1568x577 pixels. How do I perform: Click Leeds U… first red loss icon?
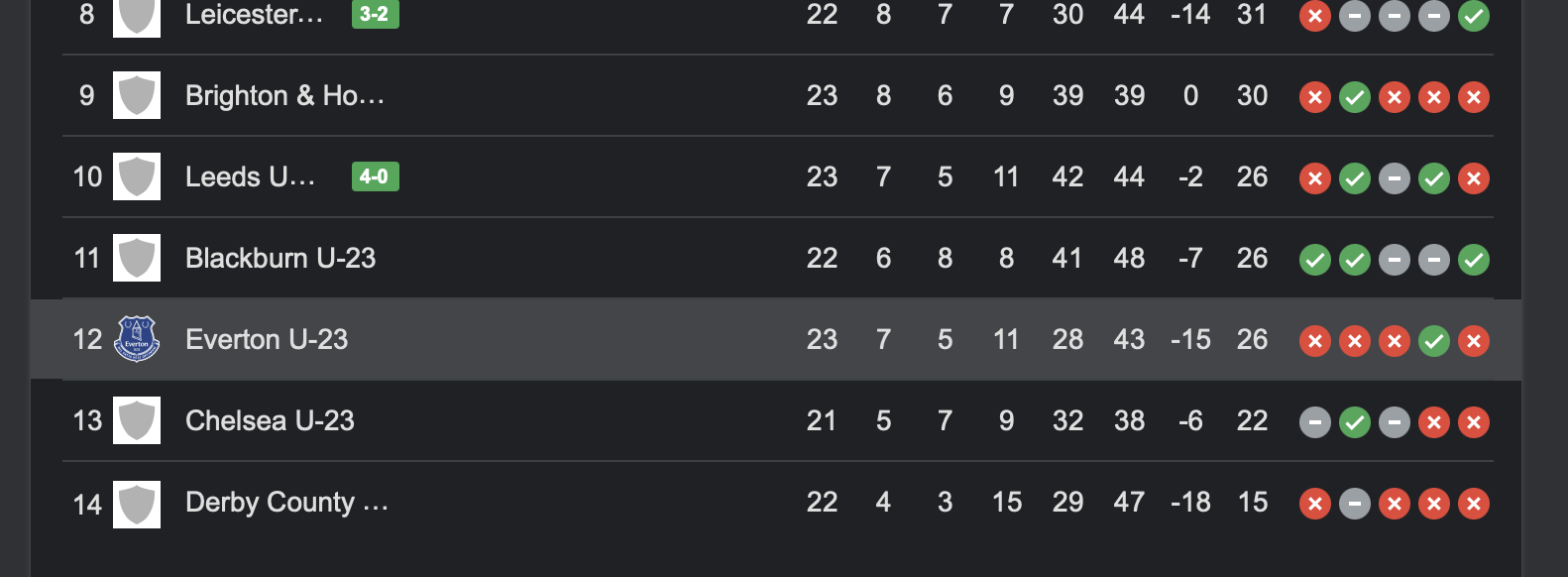(x=1315, y=178)
